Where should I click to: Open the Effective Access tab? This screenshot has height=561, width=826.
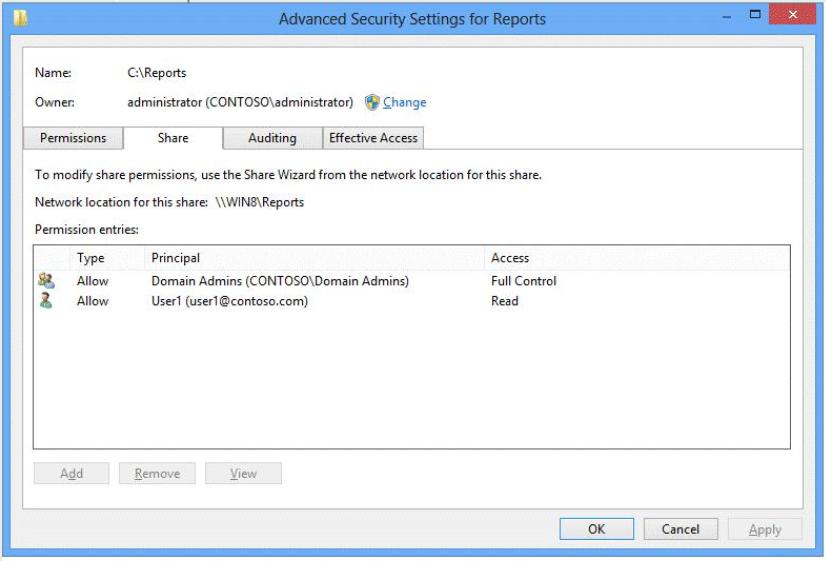tap(373, 138)
